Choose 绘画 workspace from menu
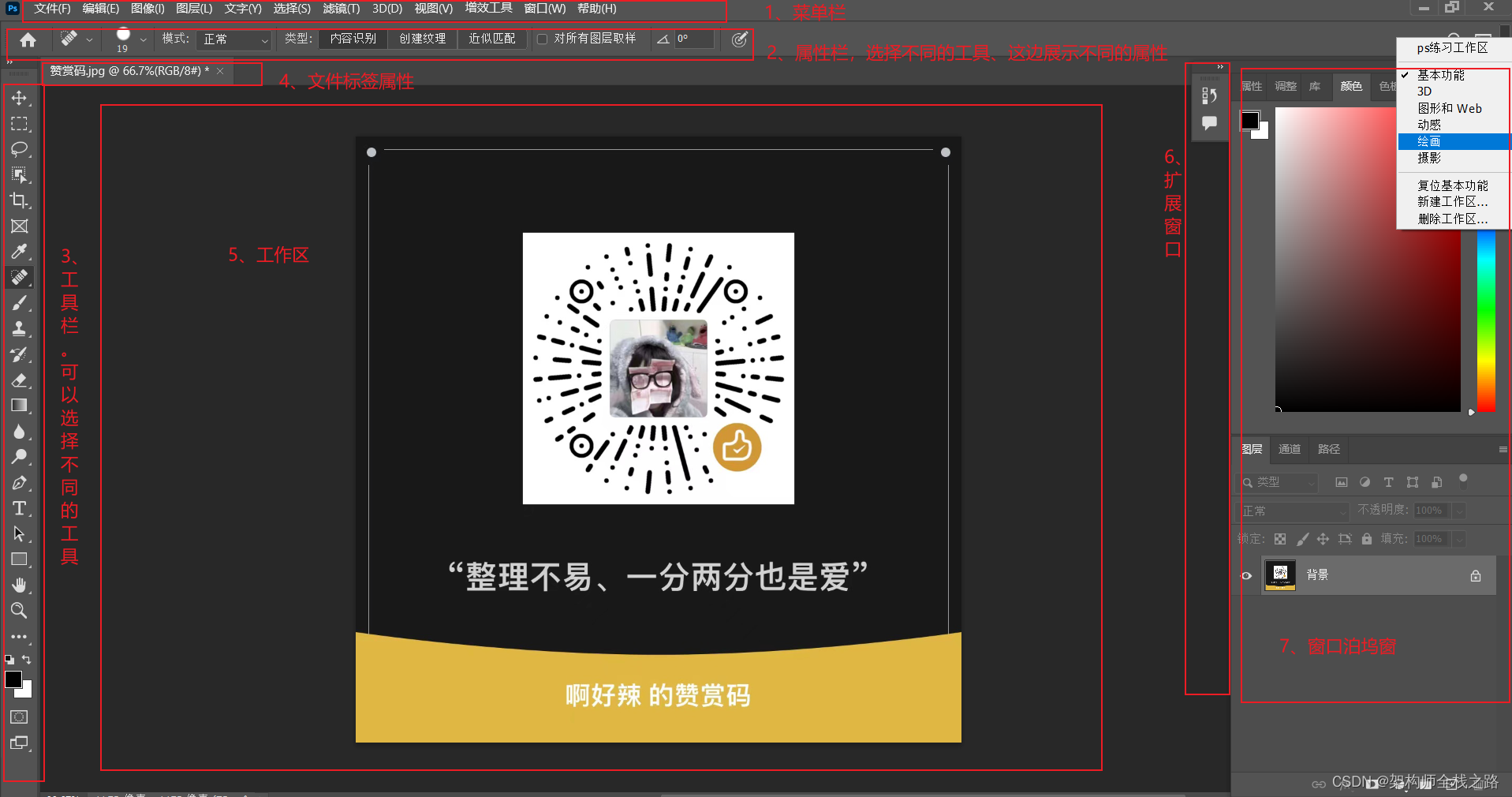 (1454, 141)
